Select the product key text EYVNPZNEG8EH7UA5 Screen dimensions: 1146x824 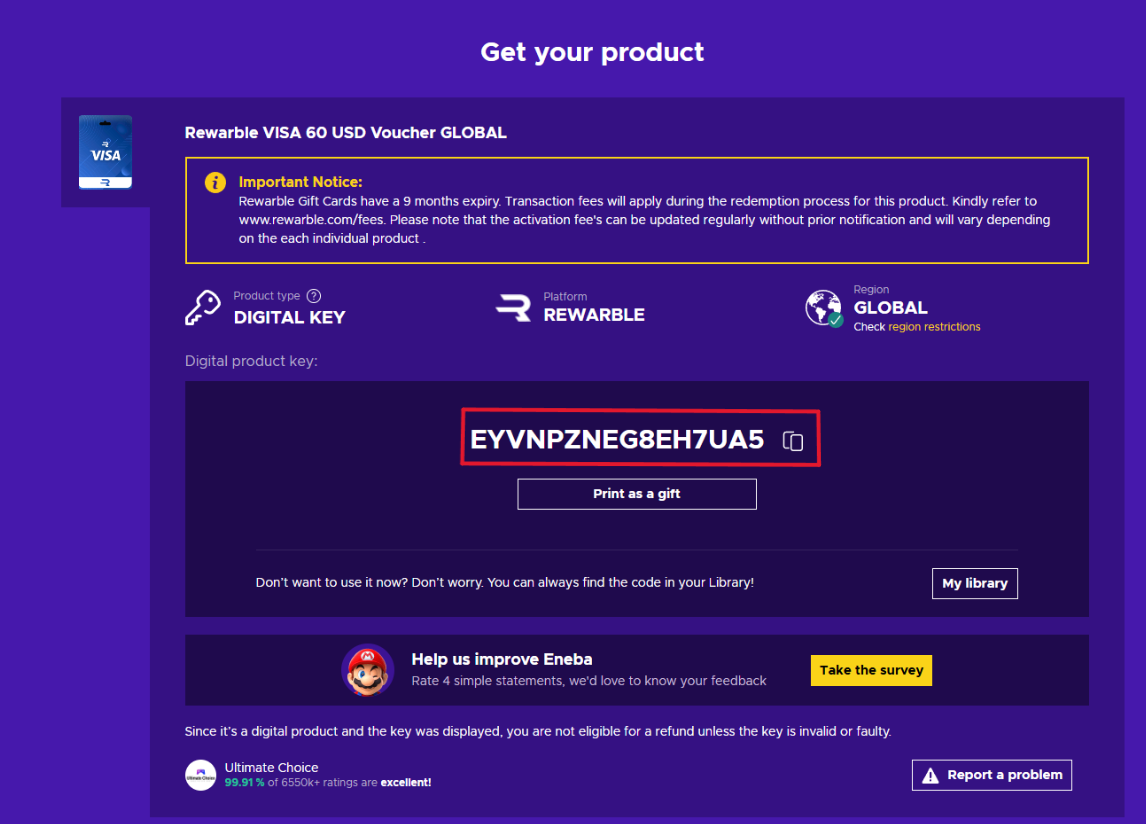(x=617, y=440)
